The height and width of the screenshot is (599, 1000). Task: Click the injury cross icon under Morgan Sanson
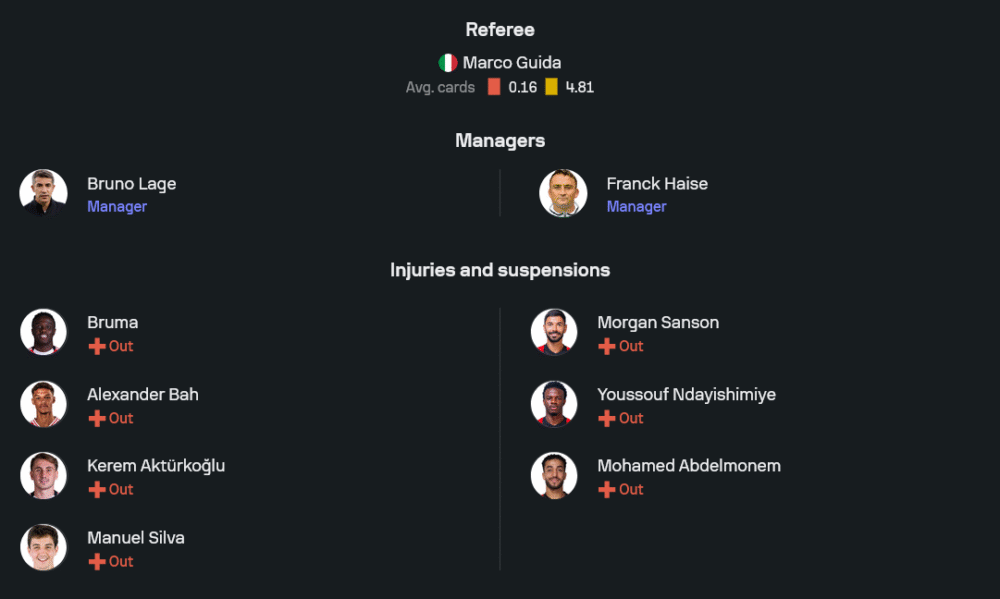click(607, 346)
